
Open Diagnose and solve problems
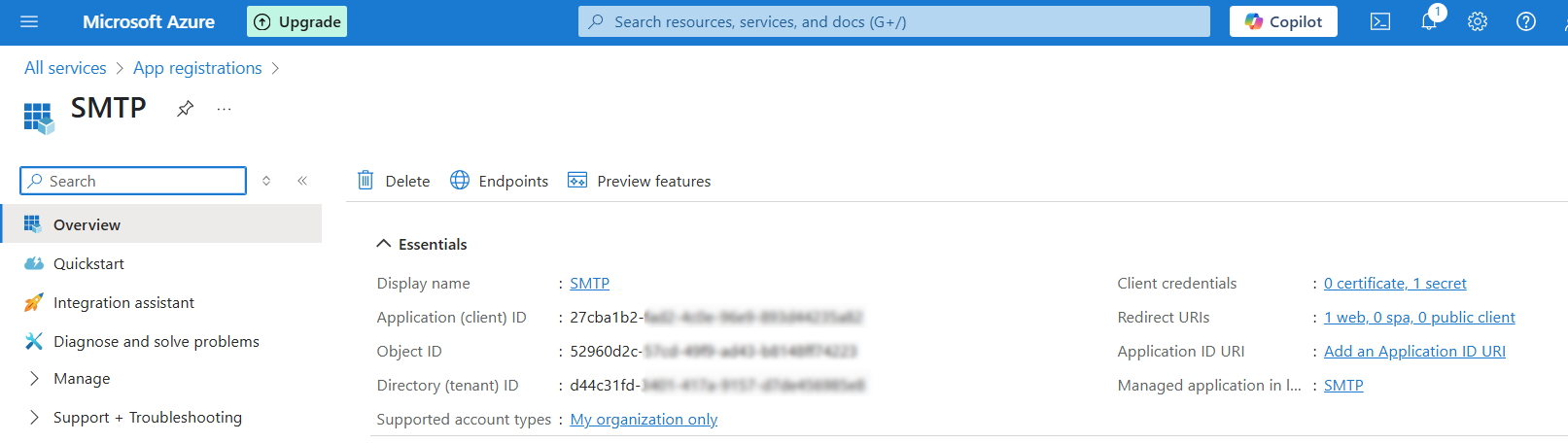tap(157, 341)
